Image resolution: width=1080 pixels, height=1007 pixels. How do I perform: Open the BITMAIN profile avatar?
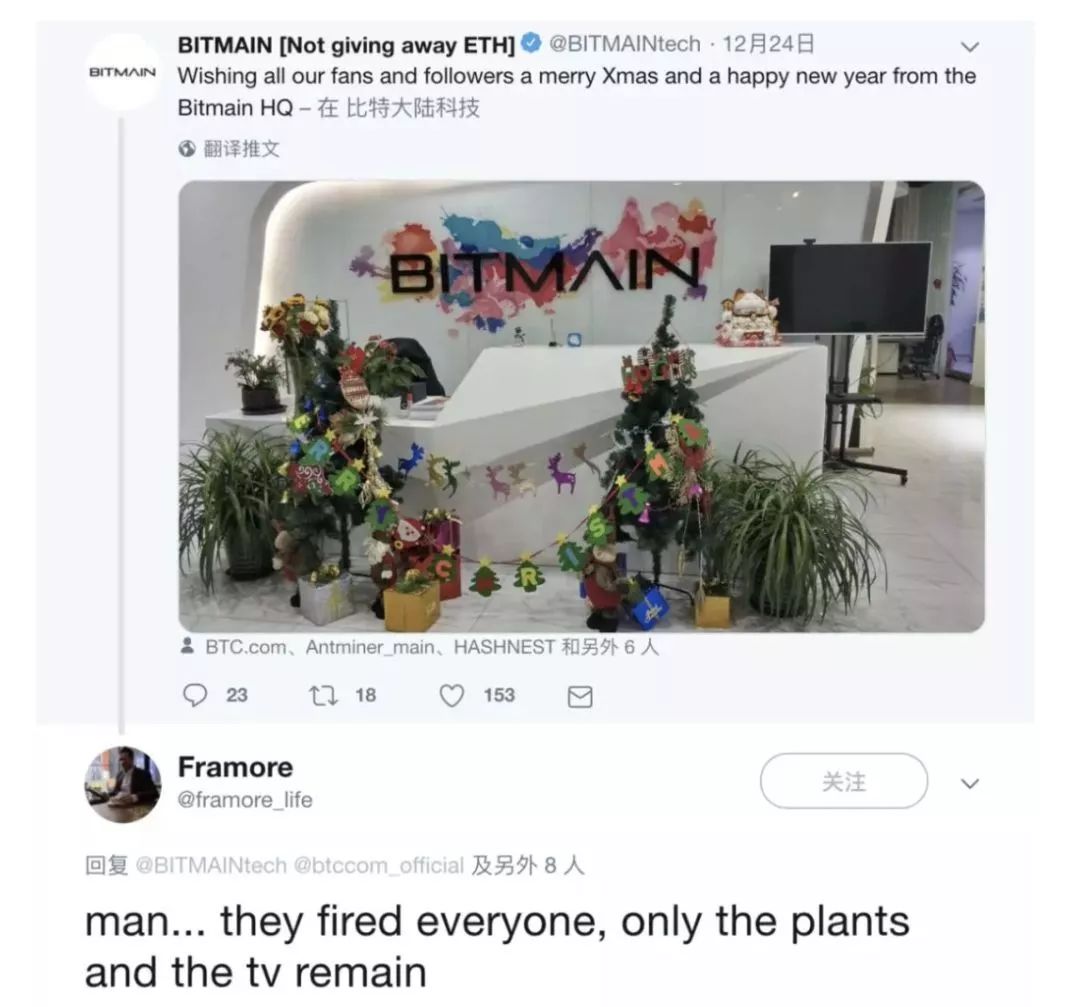coord(122,72)
